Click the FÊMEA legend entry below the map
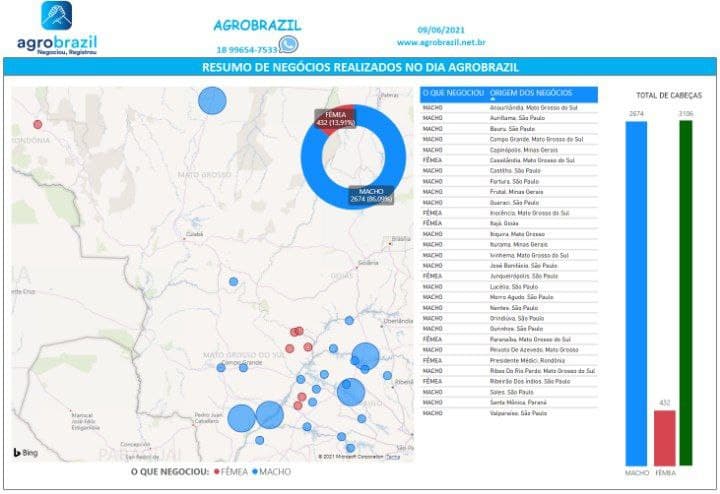The height and width of the screenshot is (494, 720). (231, 472)
